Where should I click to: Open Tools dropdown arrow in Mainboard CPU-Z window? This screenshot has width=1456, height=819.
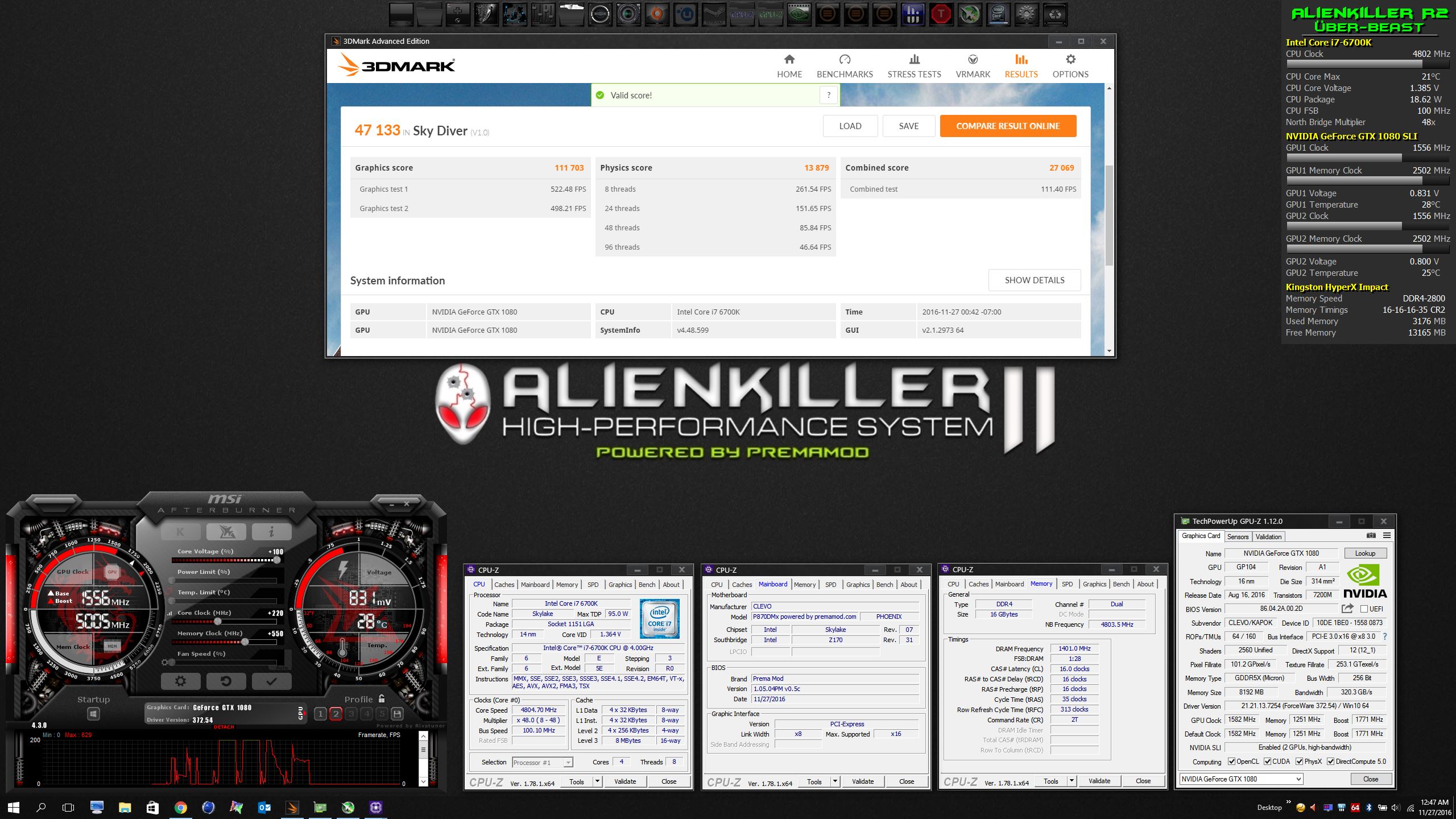pos(835,781)
